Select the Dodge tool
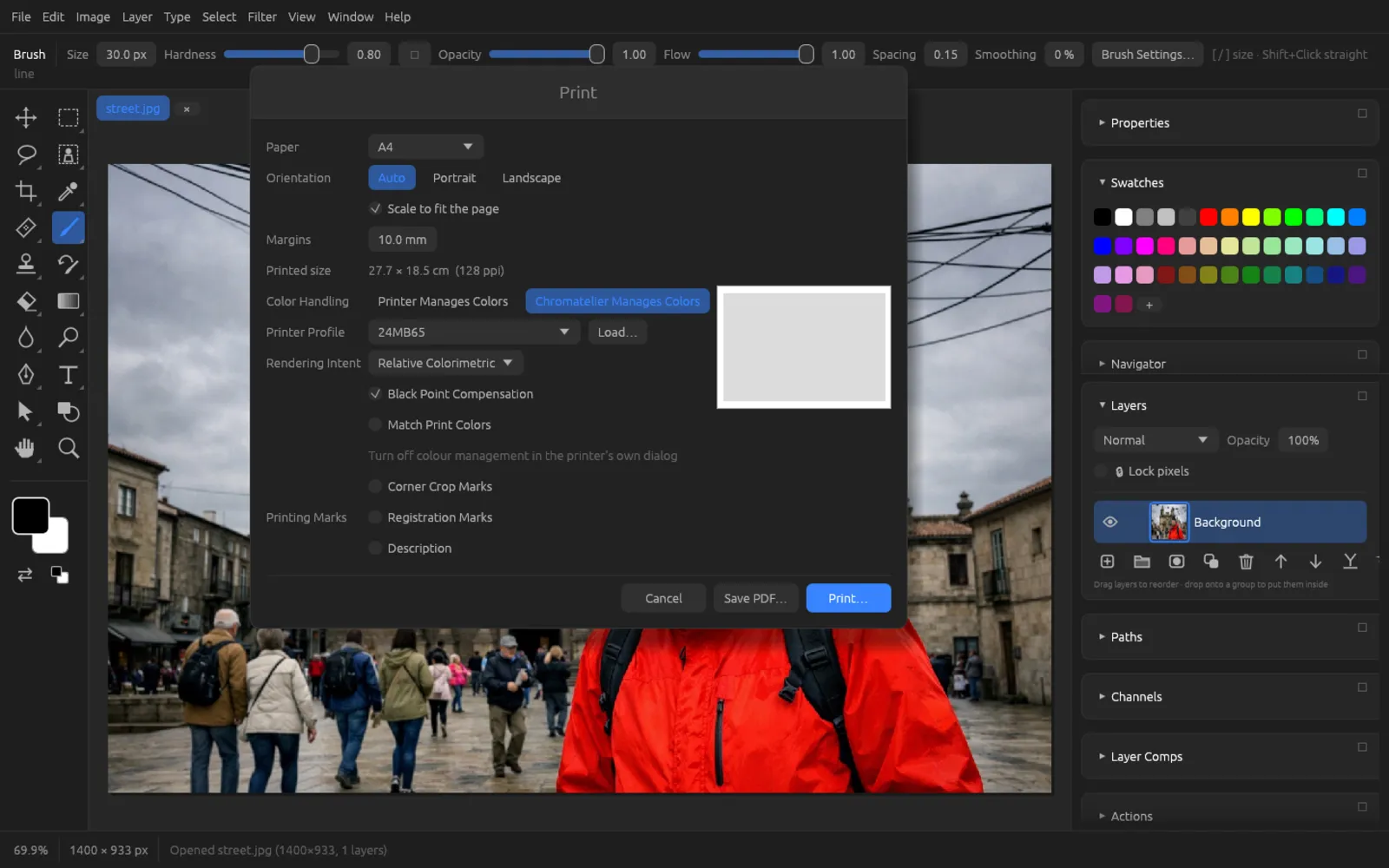Screen dimensions: 1389x868 coord(69,338)
